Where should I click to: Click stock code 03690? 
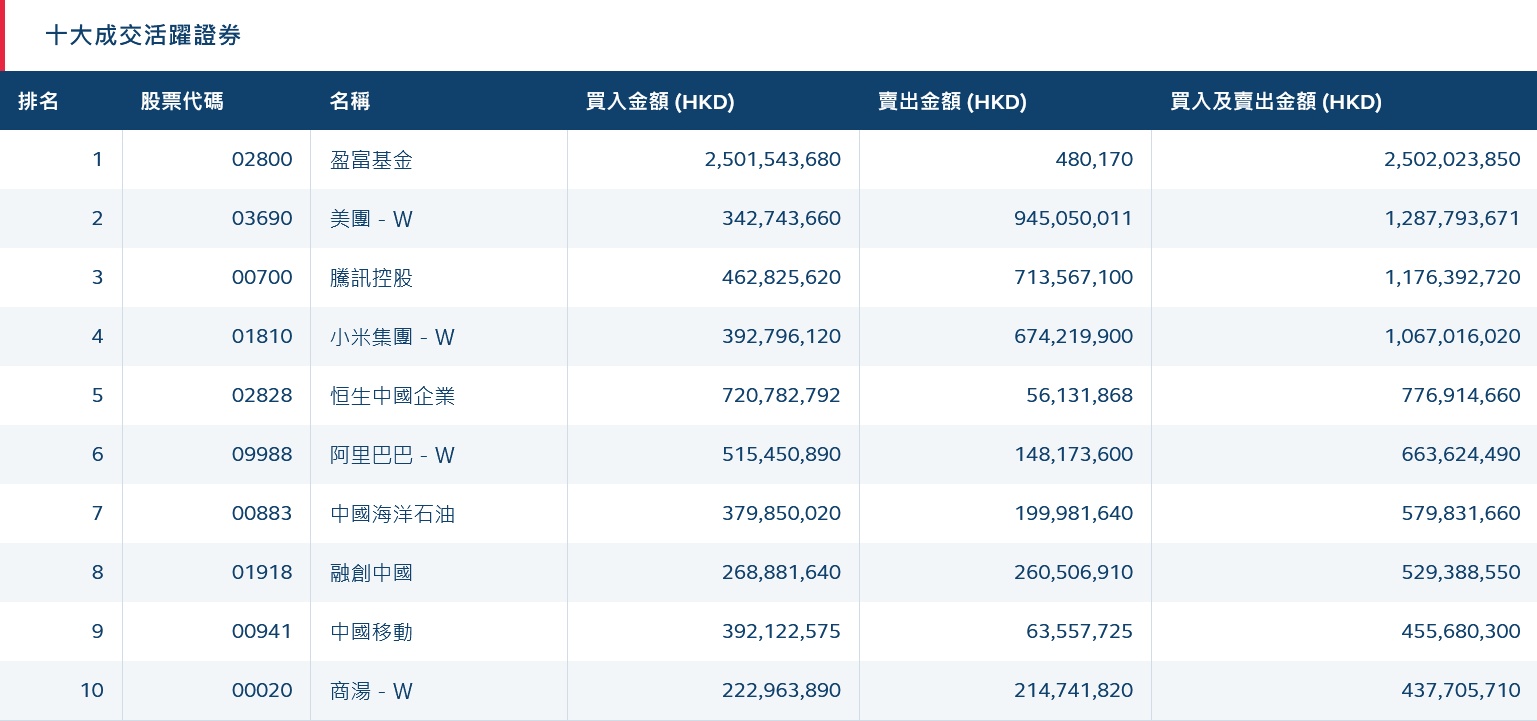(262, 219)
